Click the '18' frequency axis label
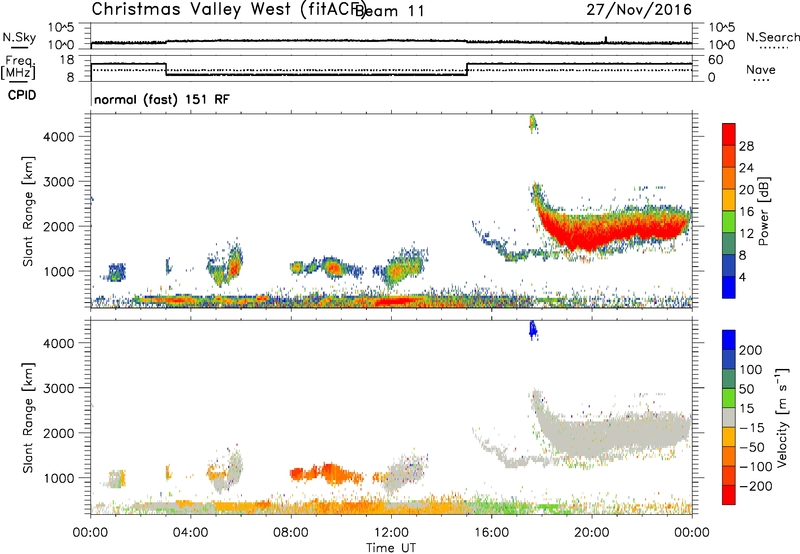 point(67,60)
